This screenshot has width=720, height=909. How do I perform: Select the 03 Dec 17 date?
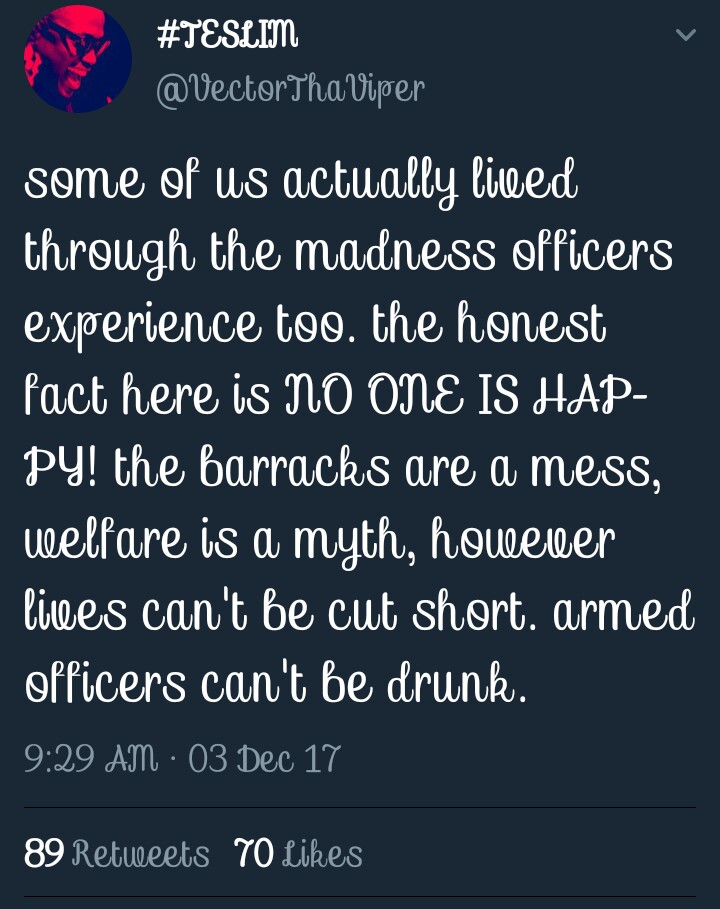tap(264, 758)
